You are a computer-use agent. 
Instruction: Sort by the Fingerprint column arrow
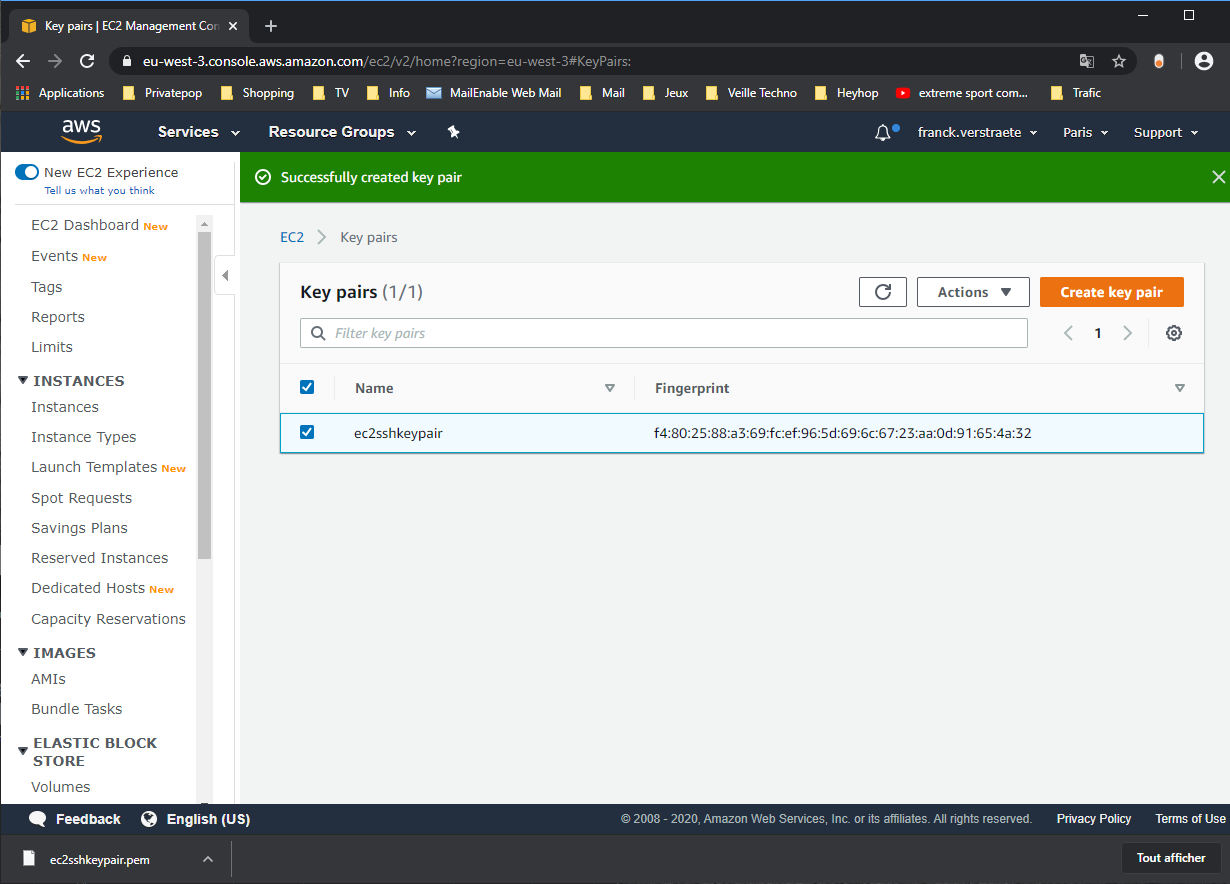(1180, 388)
